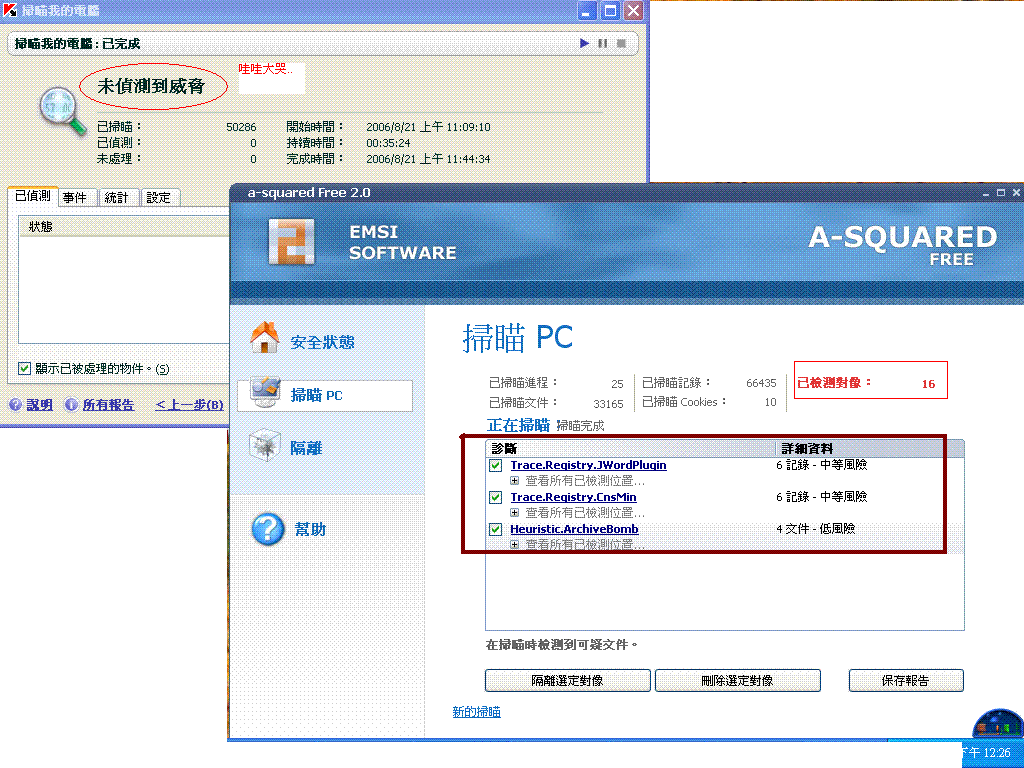This screenshot has width=1024, height=768.
Task: Open the 統計 tab
Action: click(x=117, y=198)
